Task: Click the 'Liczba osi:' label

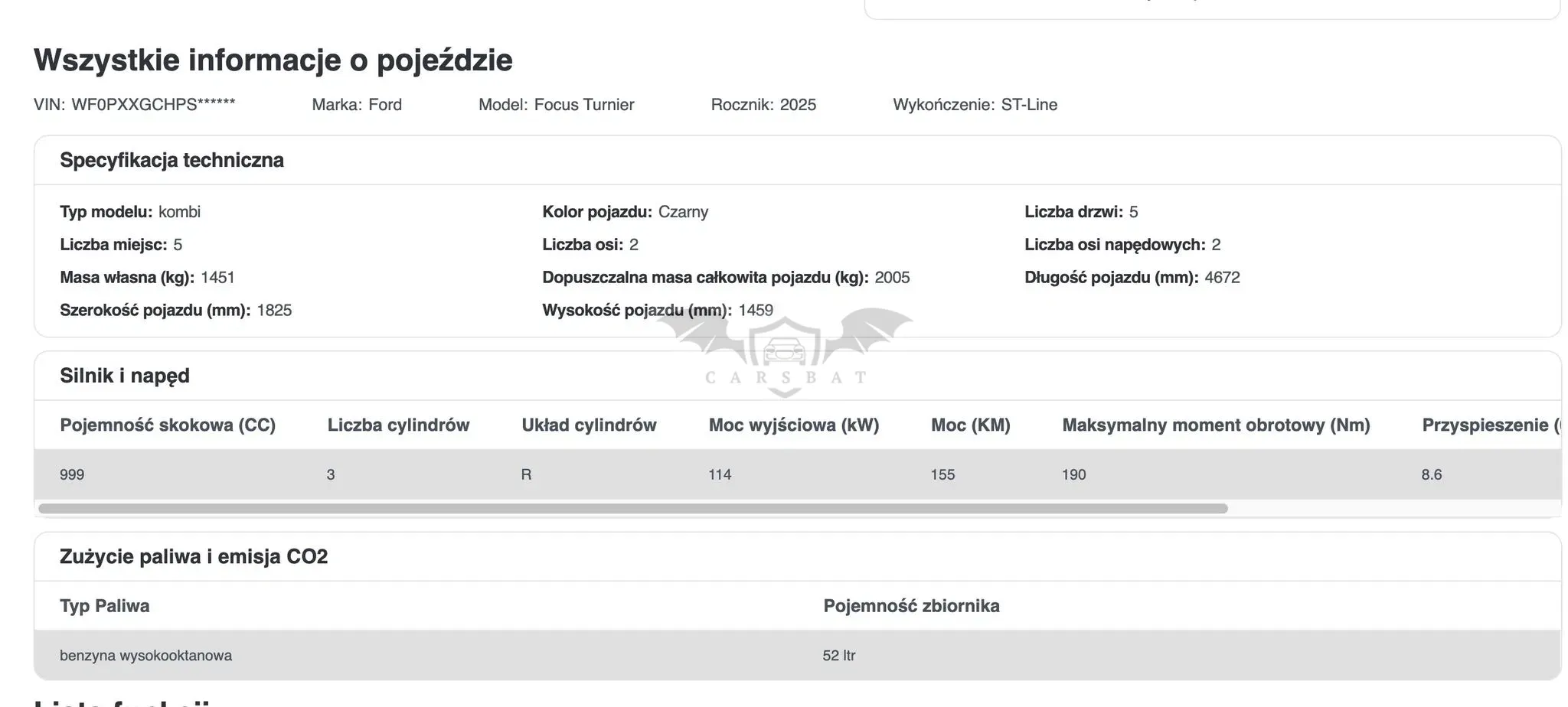Action: coord(583,245)
